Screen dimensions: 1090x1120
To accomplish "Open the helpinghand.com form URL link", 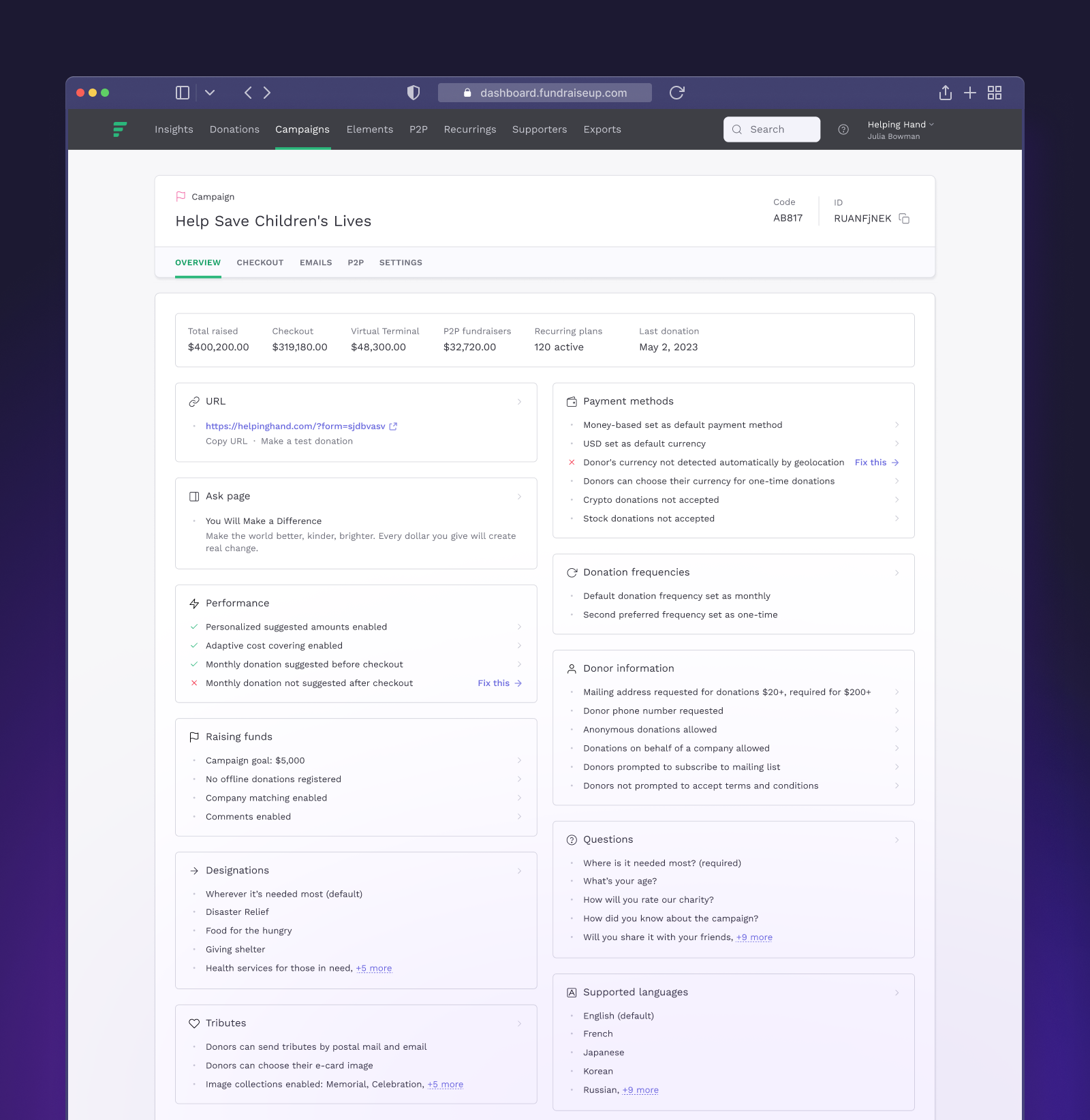I will pyautogui.click(x=296, y=426).
